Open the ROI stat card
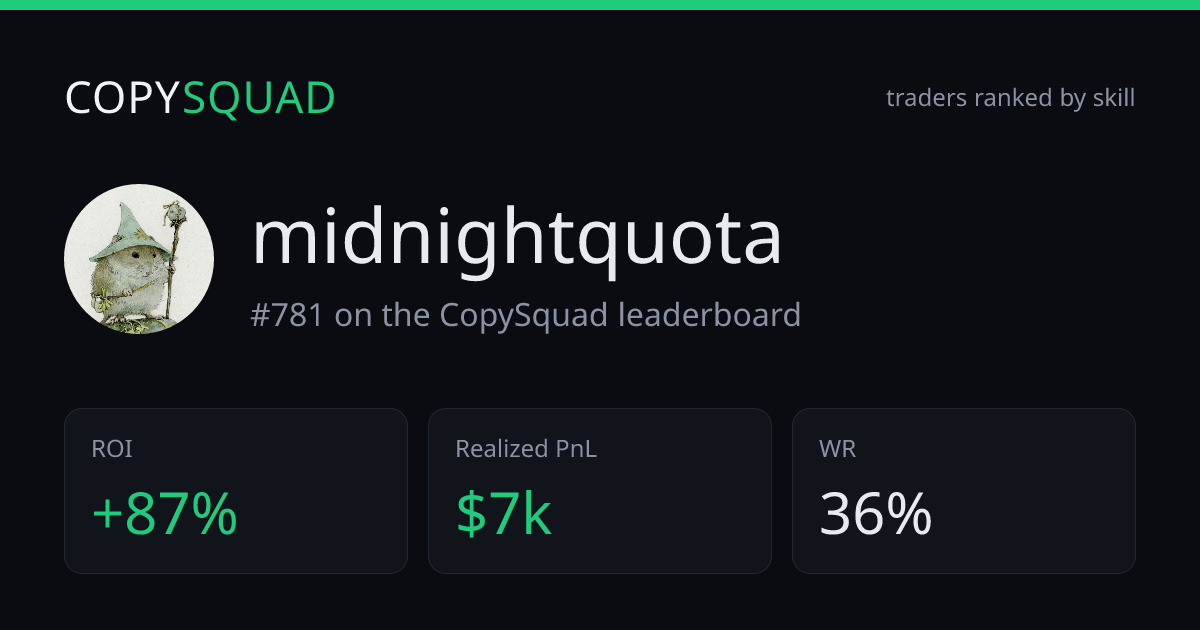The height and width of the screenshot is (630, 1200). tap(236, 491)
